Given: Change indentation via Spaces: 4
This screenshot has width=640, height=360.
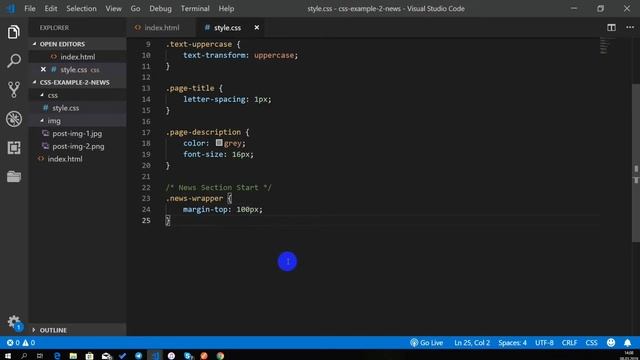Looking at the screenshot, I should [x=512, y=343].
